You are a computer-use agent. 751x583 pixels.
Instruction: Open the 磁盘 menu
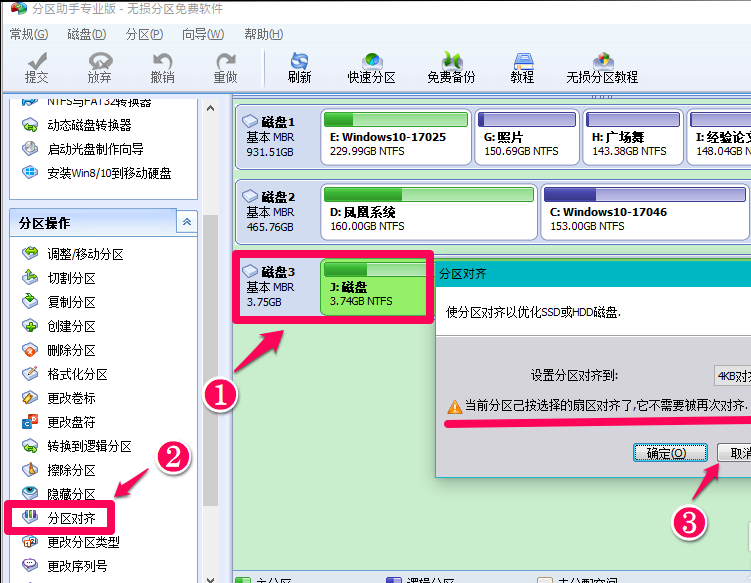pyautogui.click(x=86, y=34)
